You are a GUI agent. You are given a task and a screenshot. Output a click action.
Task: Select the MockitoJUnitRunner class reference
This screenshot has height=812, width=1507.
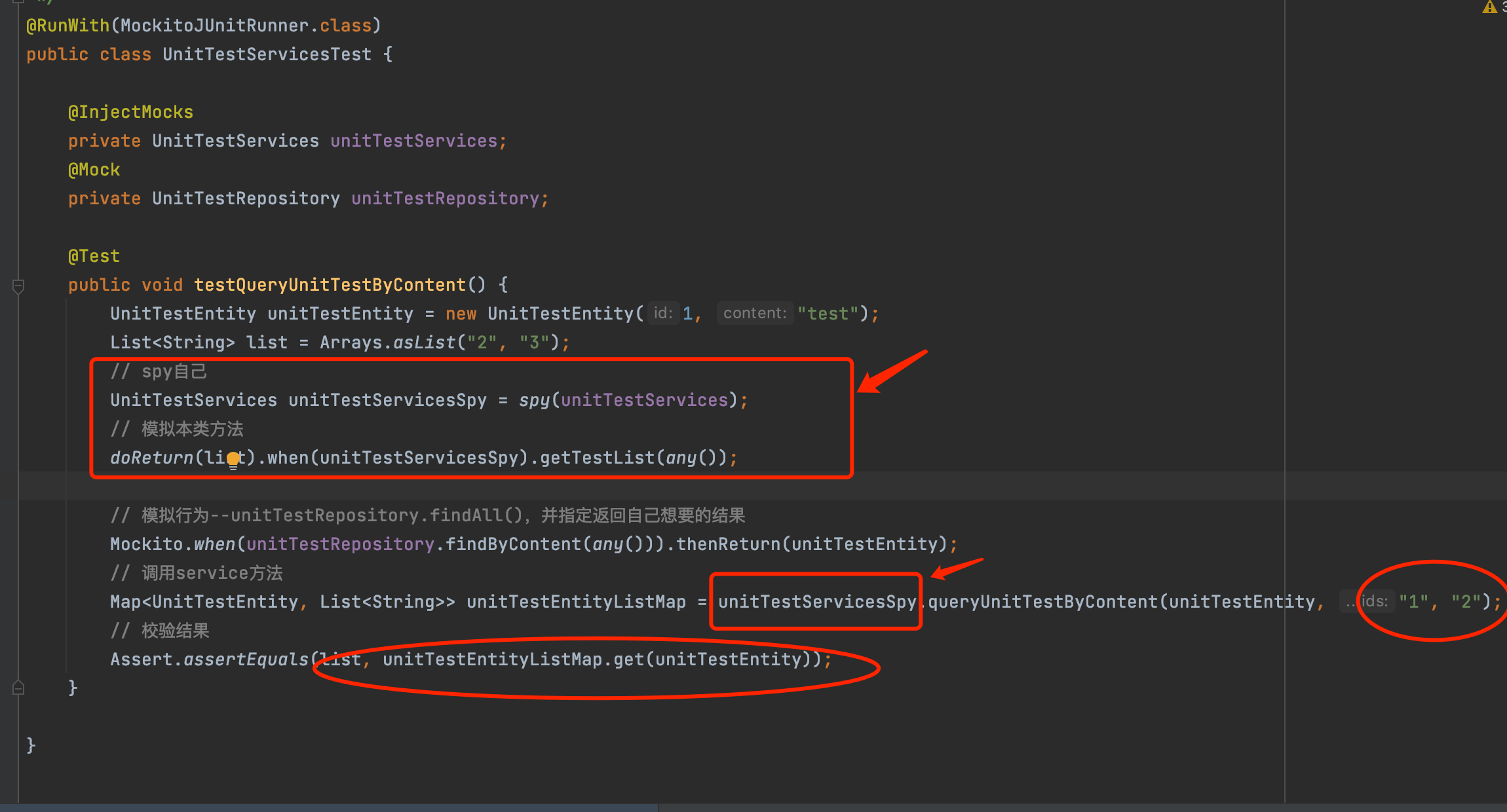coord(214,26)
